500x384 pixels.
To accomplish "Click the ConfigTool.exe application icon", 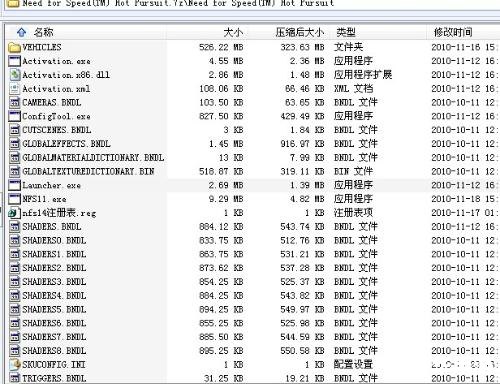I will [x=14, y=116].
